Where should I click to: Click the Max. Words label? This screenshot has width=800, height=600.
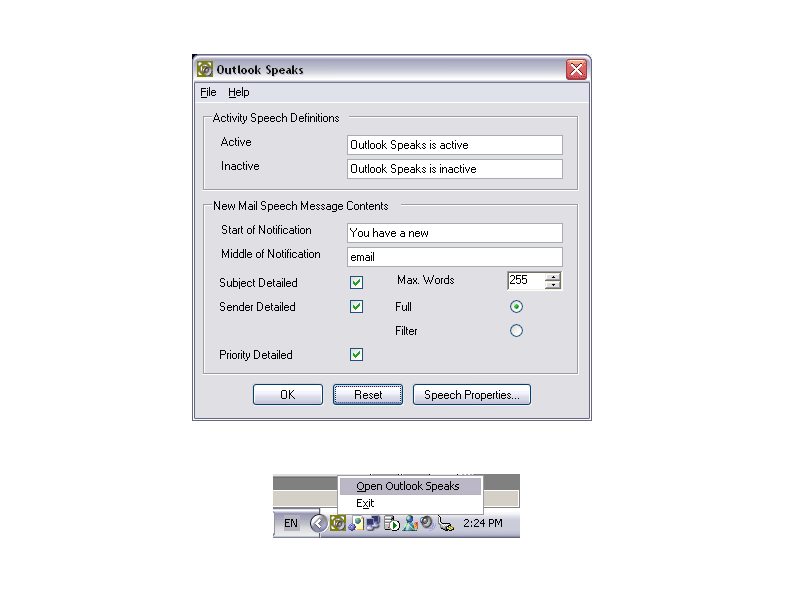(426, 280)
